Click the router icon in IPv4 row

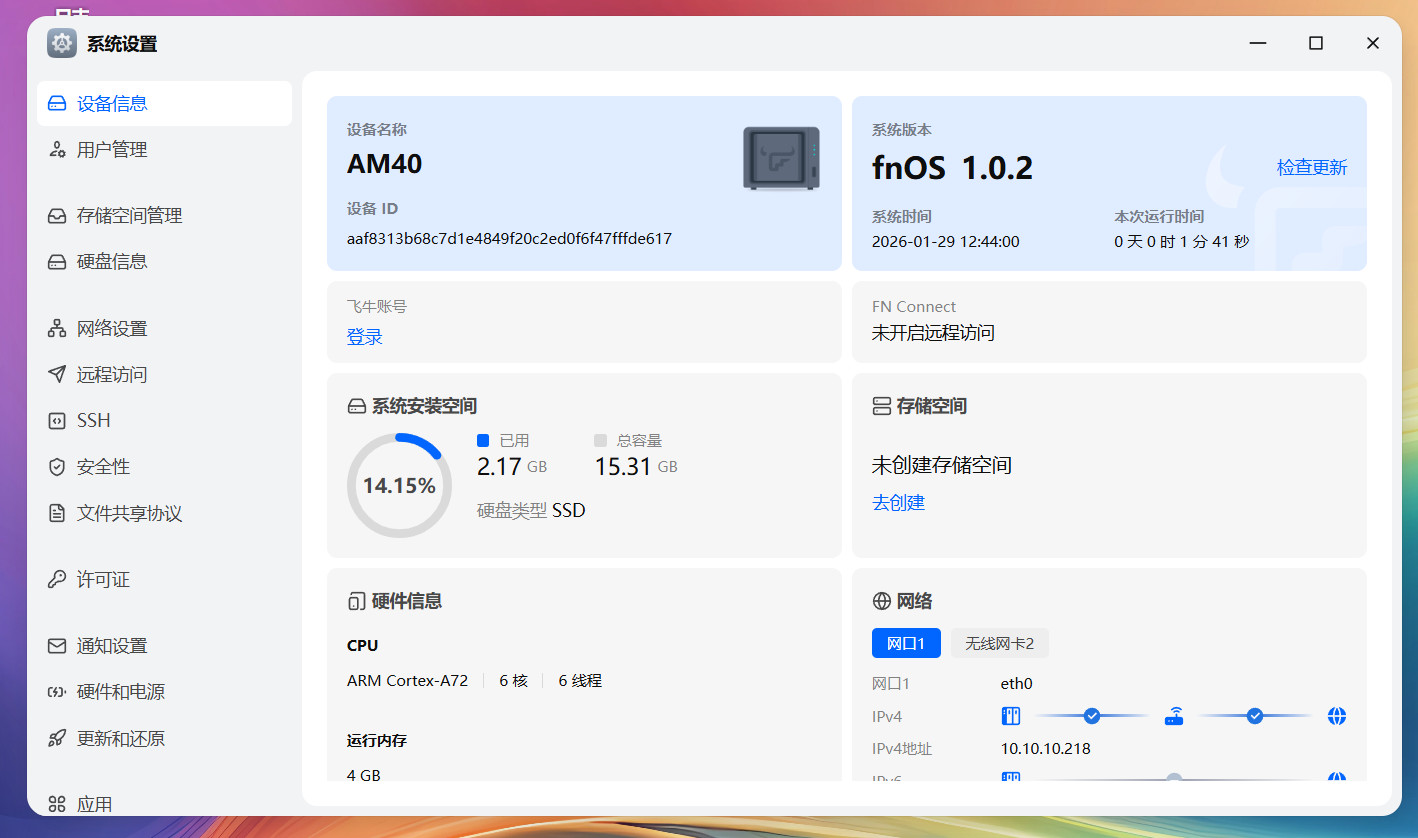pos(1174,716)
